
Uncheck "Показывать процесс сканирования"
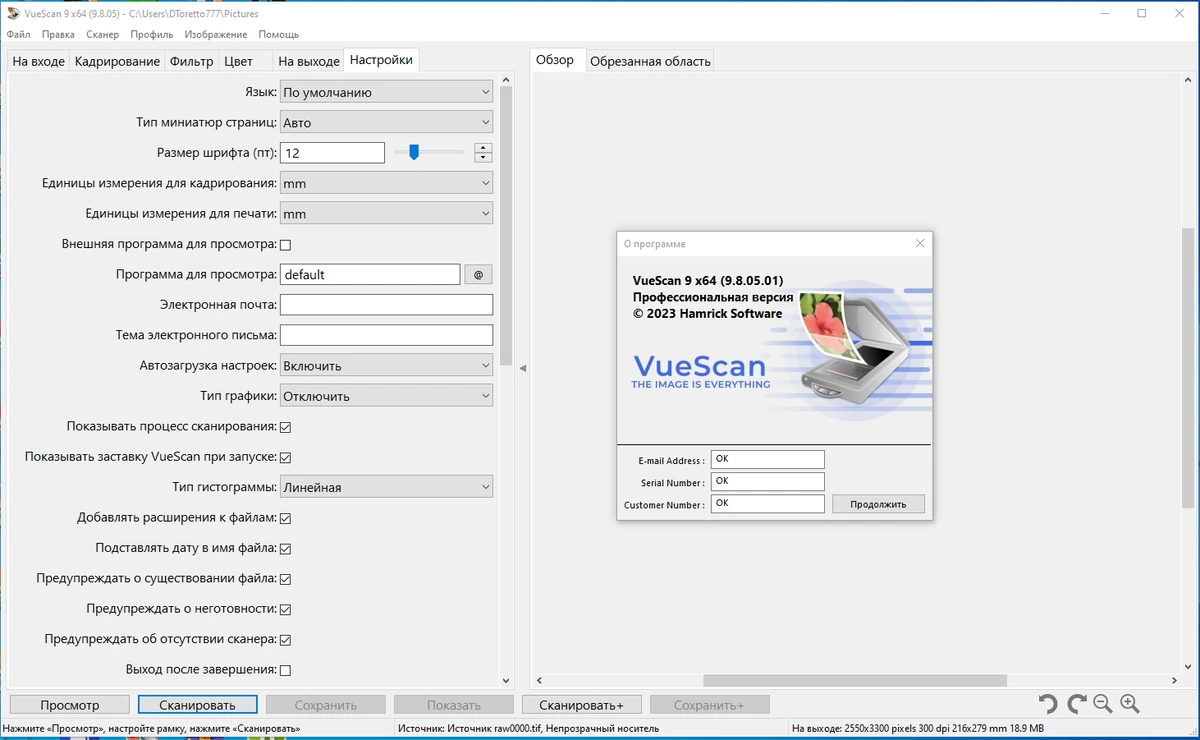point(285,427)
